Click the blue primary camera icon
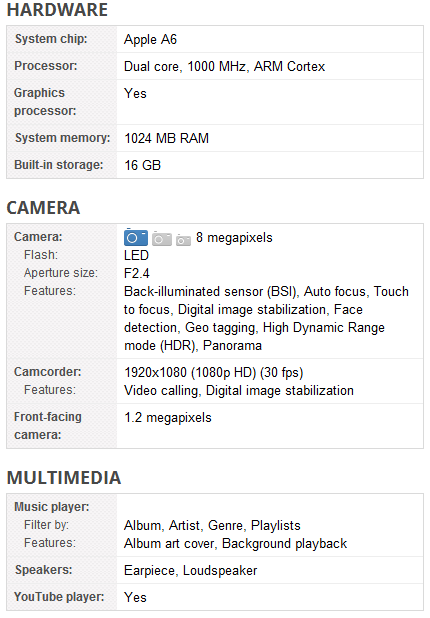This screenshot has width=430, height=618. [136, 238]
